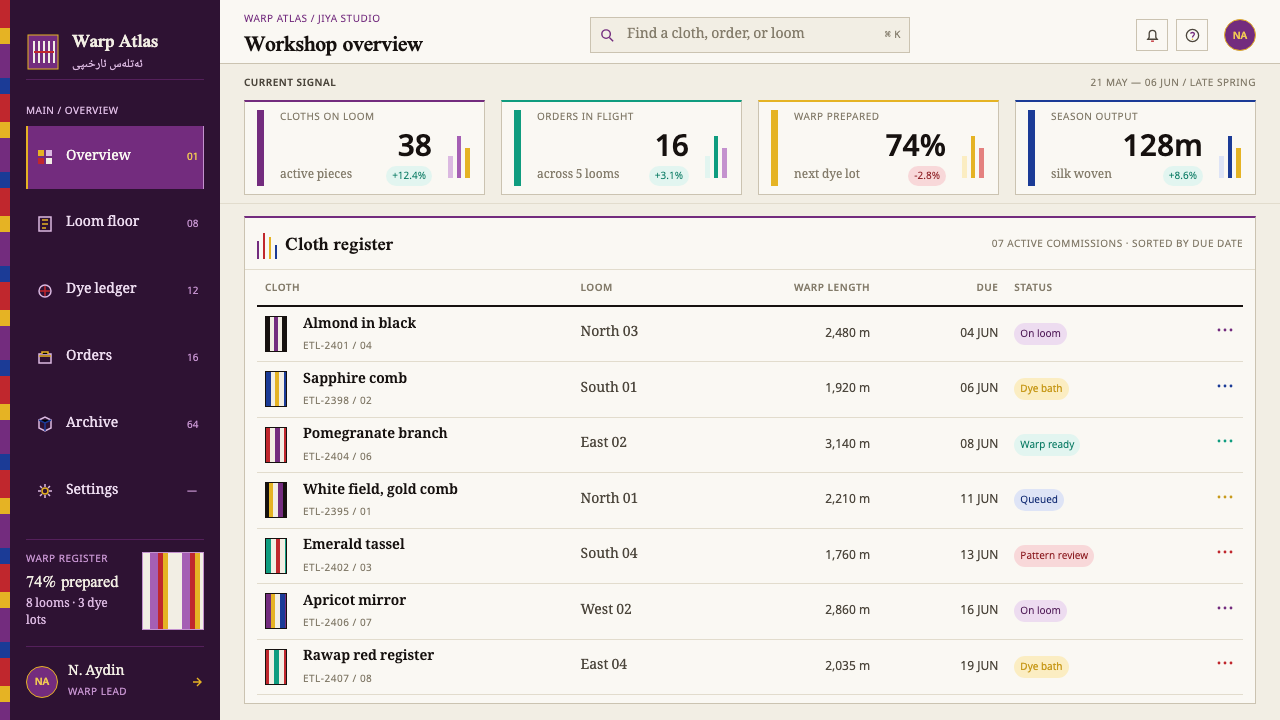Open Settings in the sidebar

tap(115, 491)
